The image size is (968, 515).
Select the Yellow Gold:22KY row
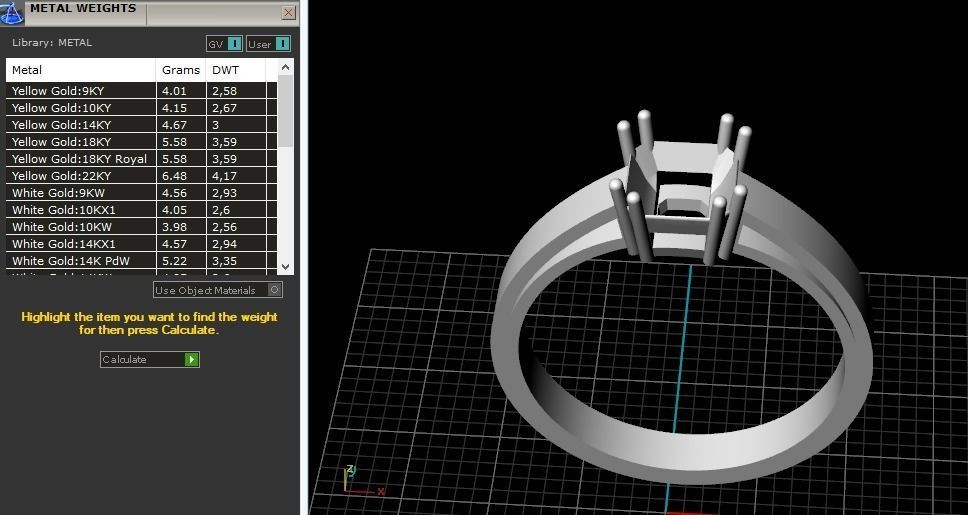[x=141, y=175]
